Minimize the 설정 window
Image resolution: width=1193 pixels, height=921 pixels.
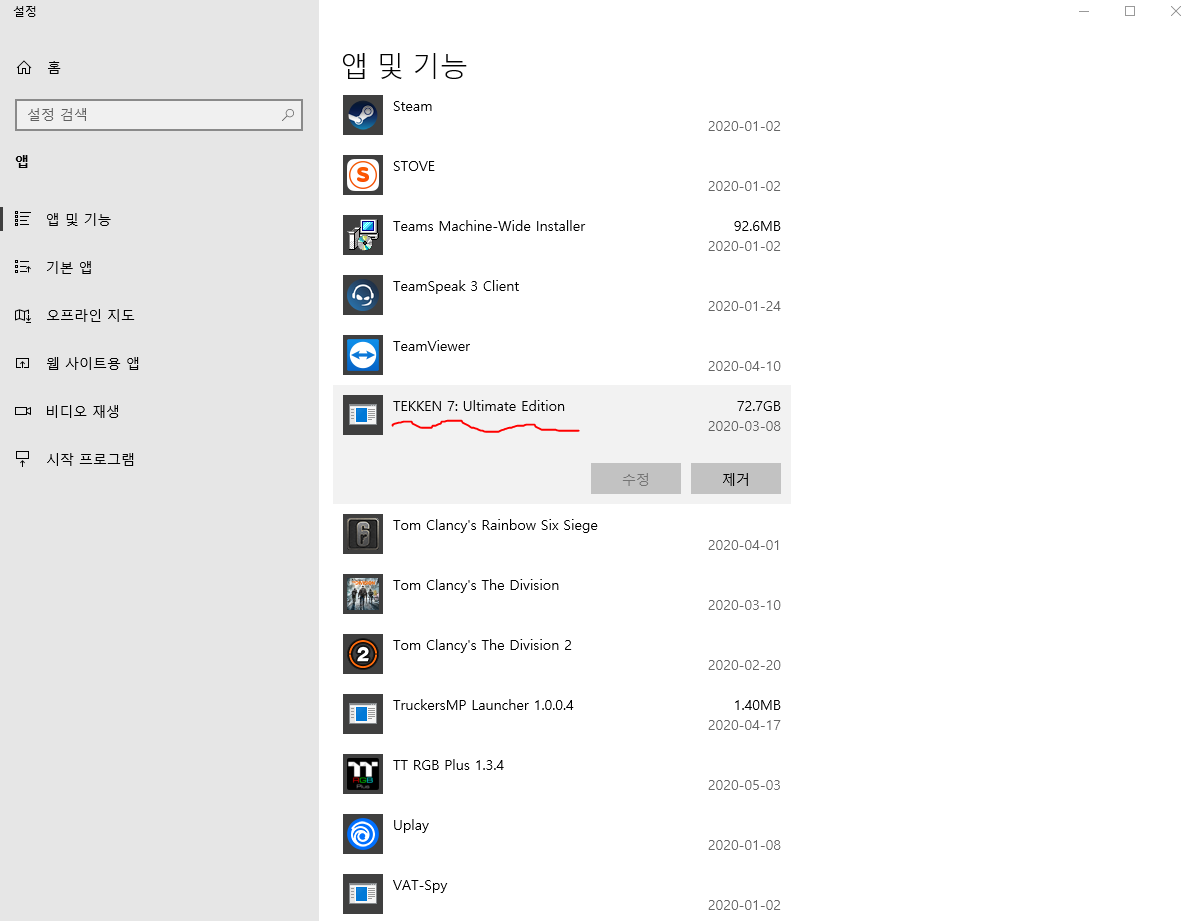[x=1084, y=11]
